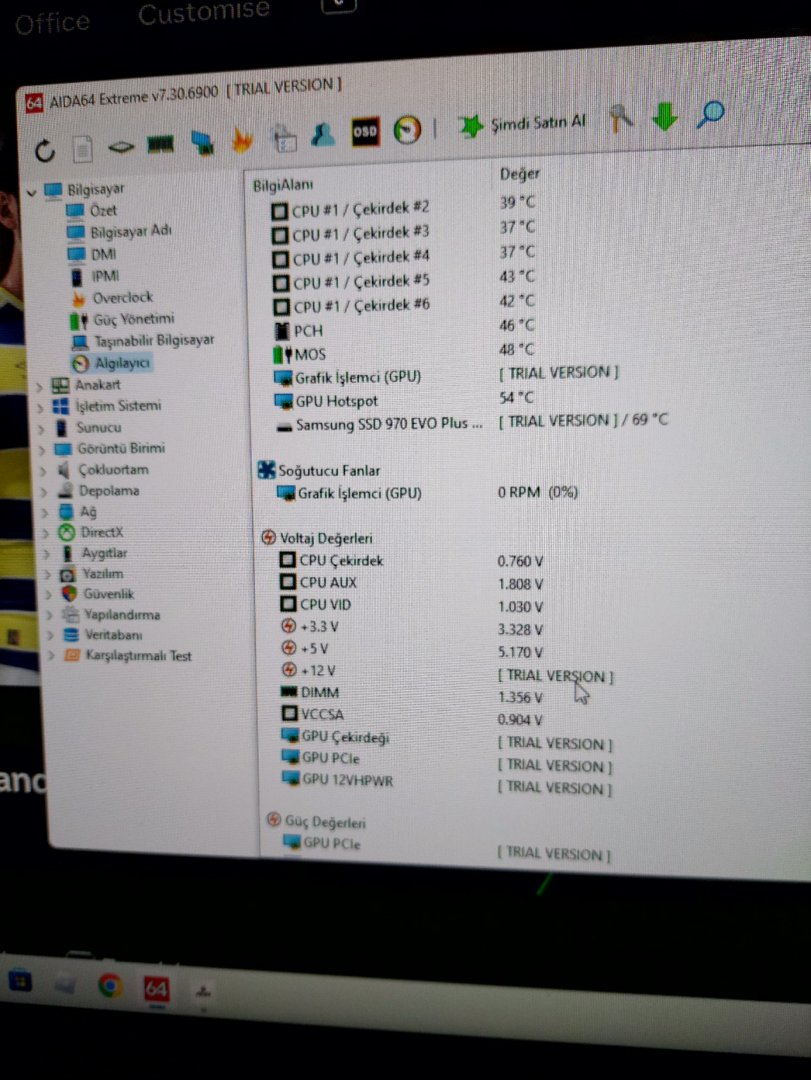Select the highlighted Algılayıcı item
This screenshot has width=811, height=1080.
pyautogui.click(x=121, y=362)
